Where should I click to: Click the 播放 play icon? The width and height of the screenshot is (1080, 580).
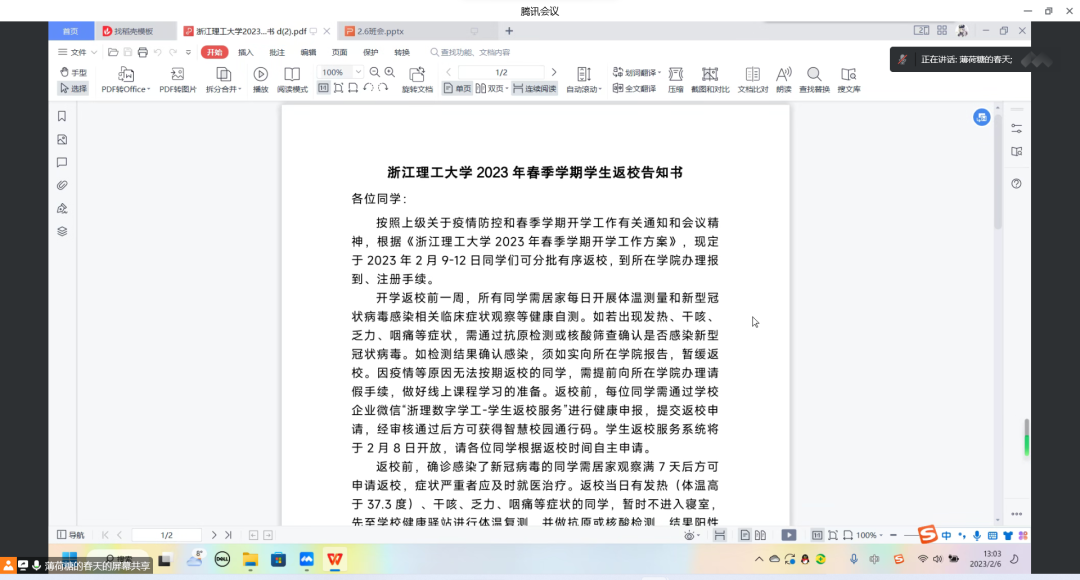tap(260, 74)
